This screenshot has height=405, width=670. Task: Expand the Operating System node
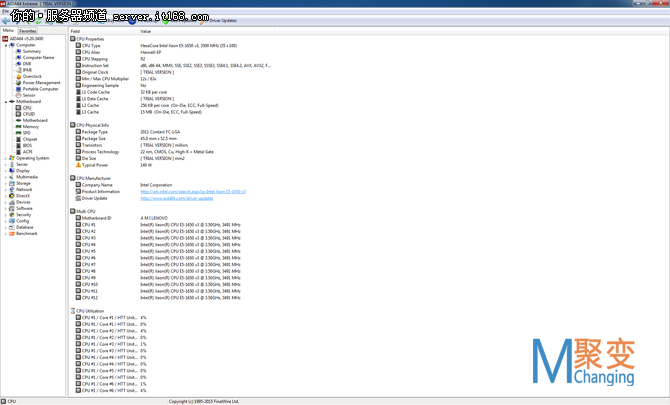coord(6,158)
